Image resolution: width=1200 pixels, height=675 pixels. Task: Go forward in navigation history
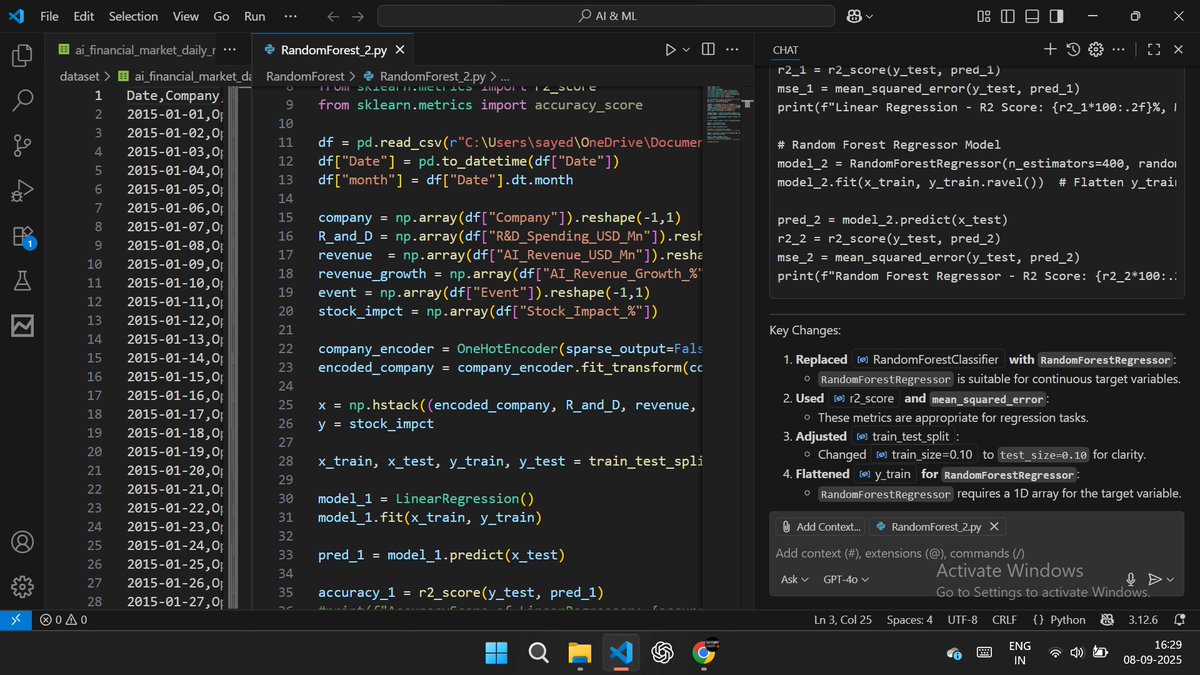coord(360,16)
